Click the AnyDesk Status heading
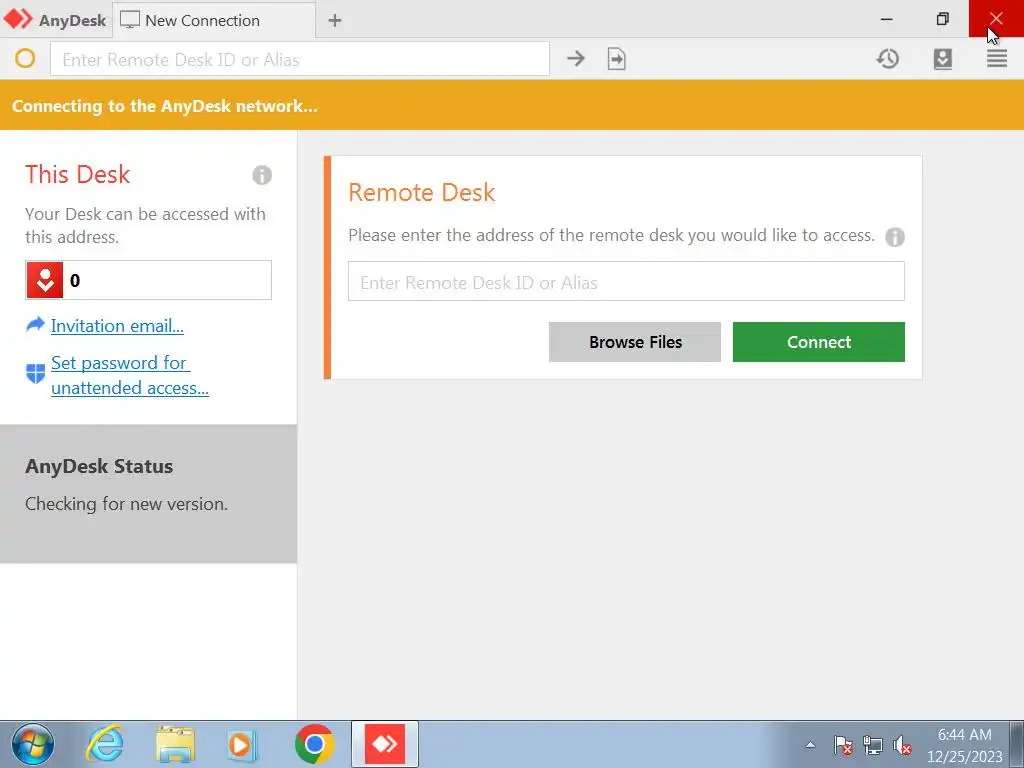The width and height of the screenshot is (1024, 768). (x=99, y=466)
